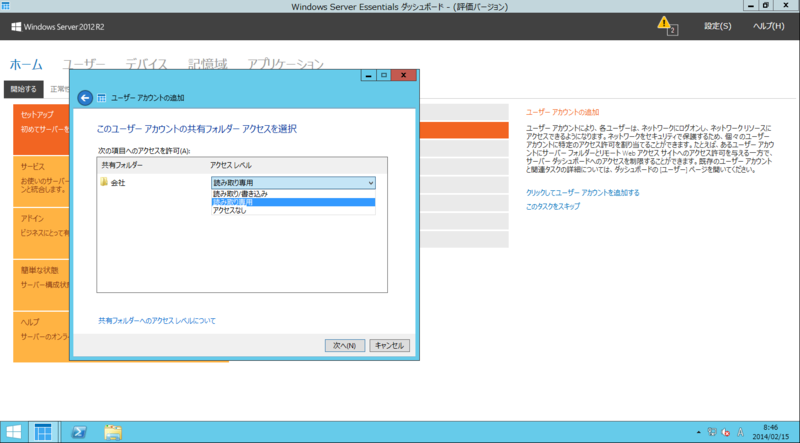The image size is (800, 443).
Task: Select the セットアップ category tile
Action: (x=41, y=130)
